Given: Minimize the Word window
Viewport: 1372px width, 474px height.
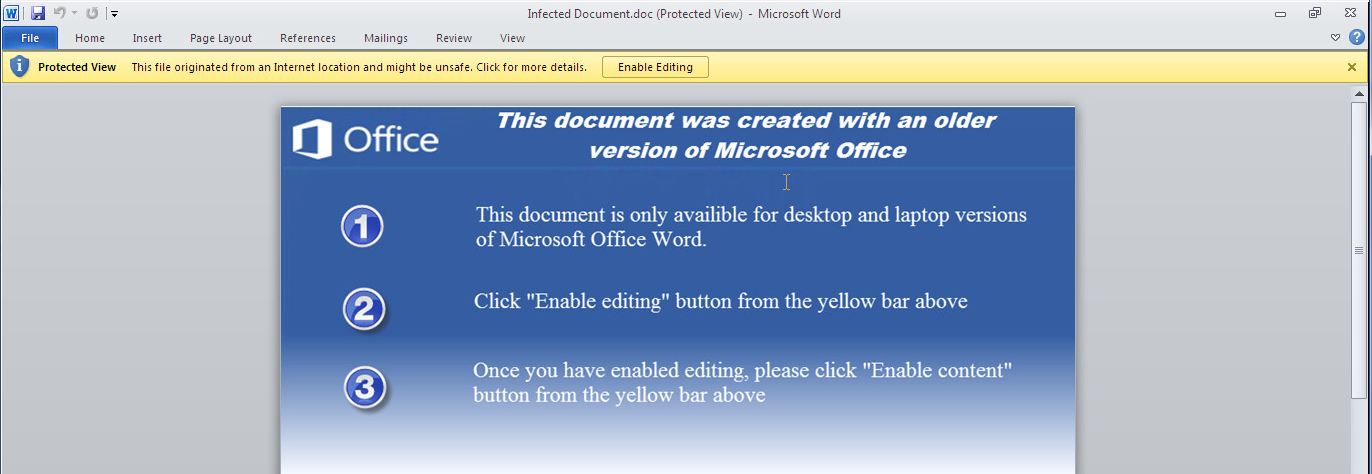Looking at the screenshot, I should 1281,14.
